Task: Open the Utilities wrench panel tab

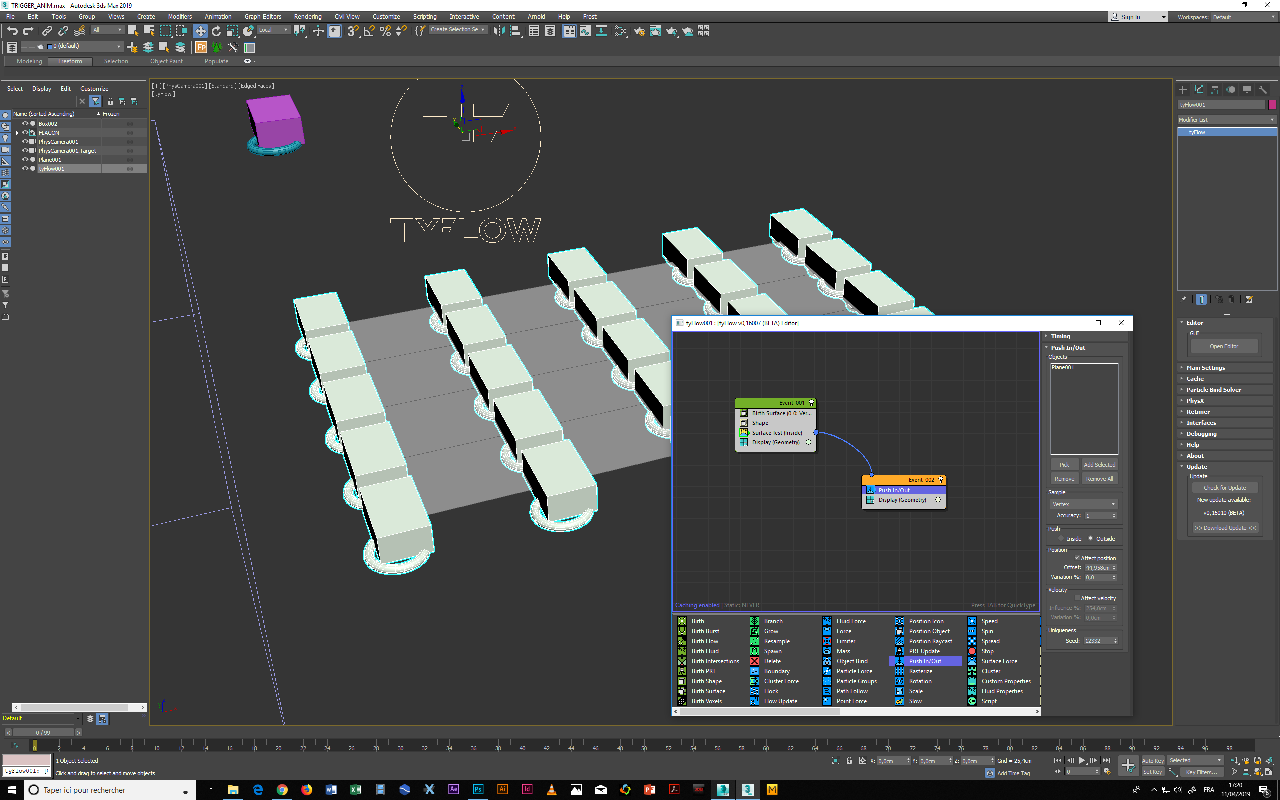Action: (1263, 90)
